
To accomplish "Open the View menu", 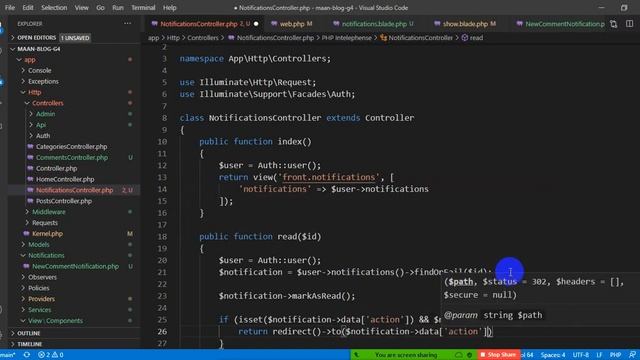I will pyautogui.click(x=81, y=8).
